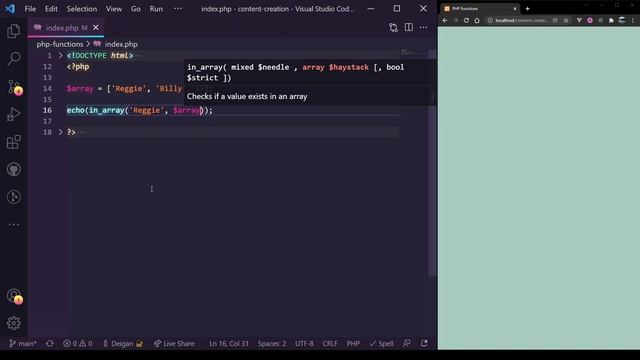Open the browser Extensions puzzle icon
This screenshot has height=360, width=640.
pos(611,20)
